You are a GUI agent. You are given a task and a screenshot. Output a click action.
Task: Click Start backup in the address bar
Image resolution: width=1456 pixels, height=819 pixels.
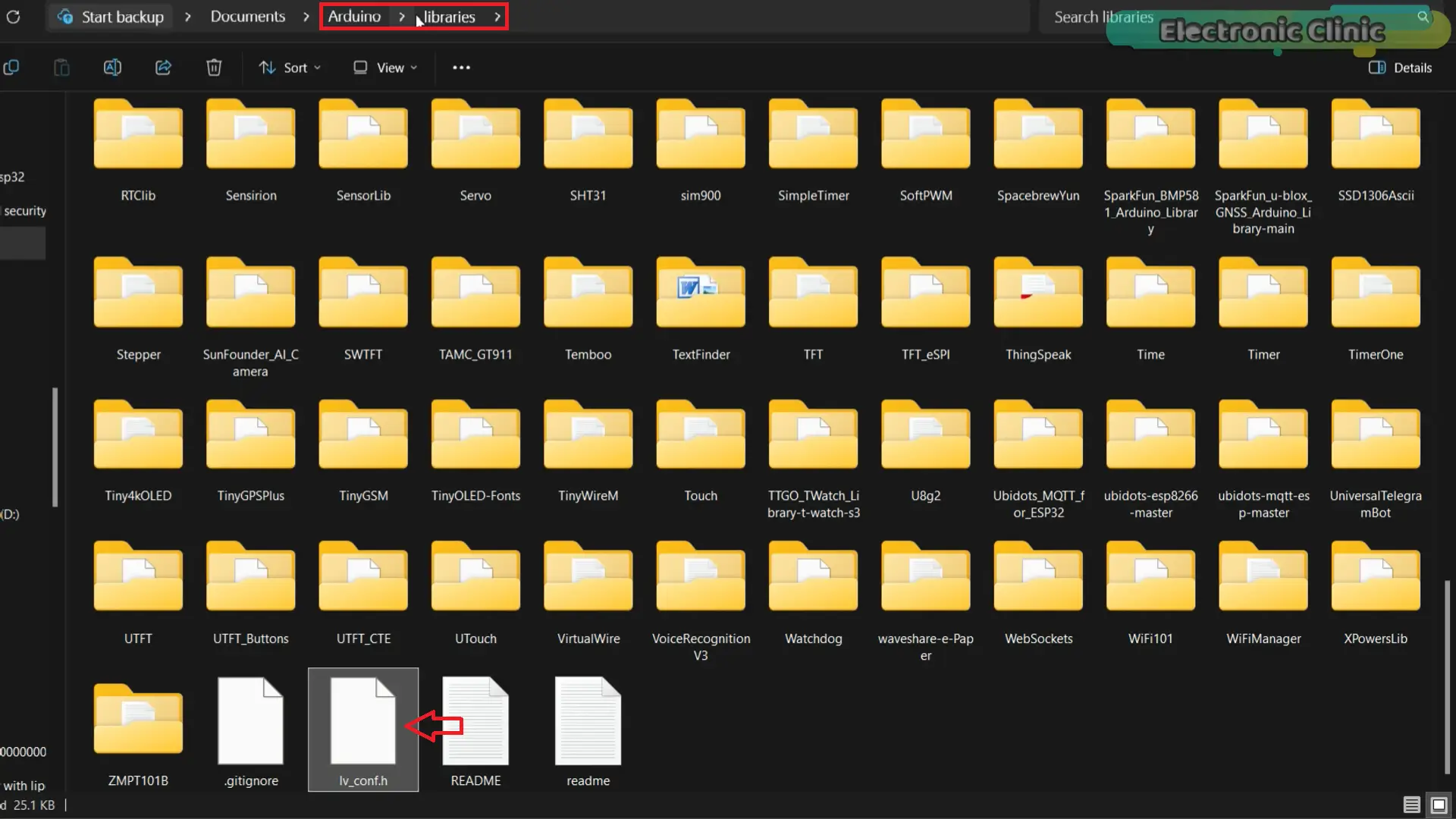click(x=111, y=17)
